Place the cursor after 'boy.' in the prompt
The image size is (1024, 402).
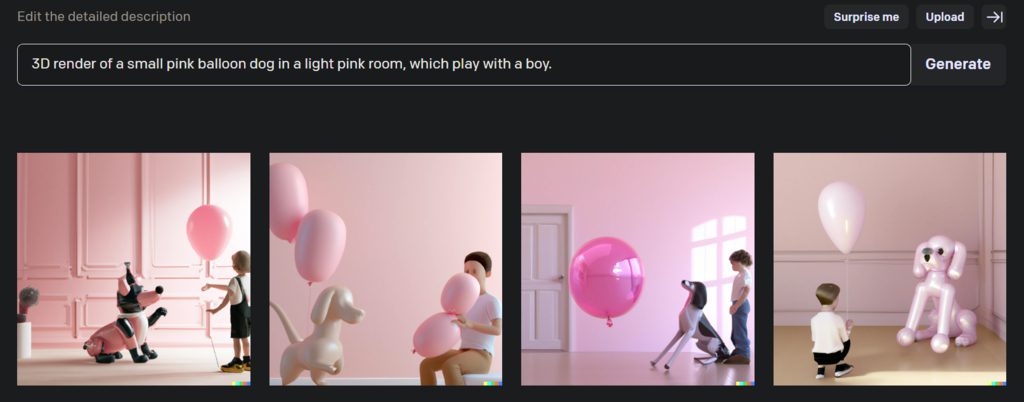pyautogui.click(x=554, y=64)
